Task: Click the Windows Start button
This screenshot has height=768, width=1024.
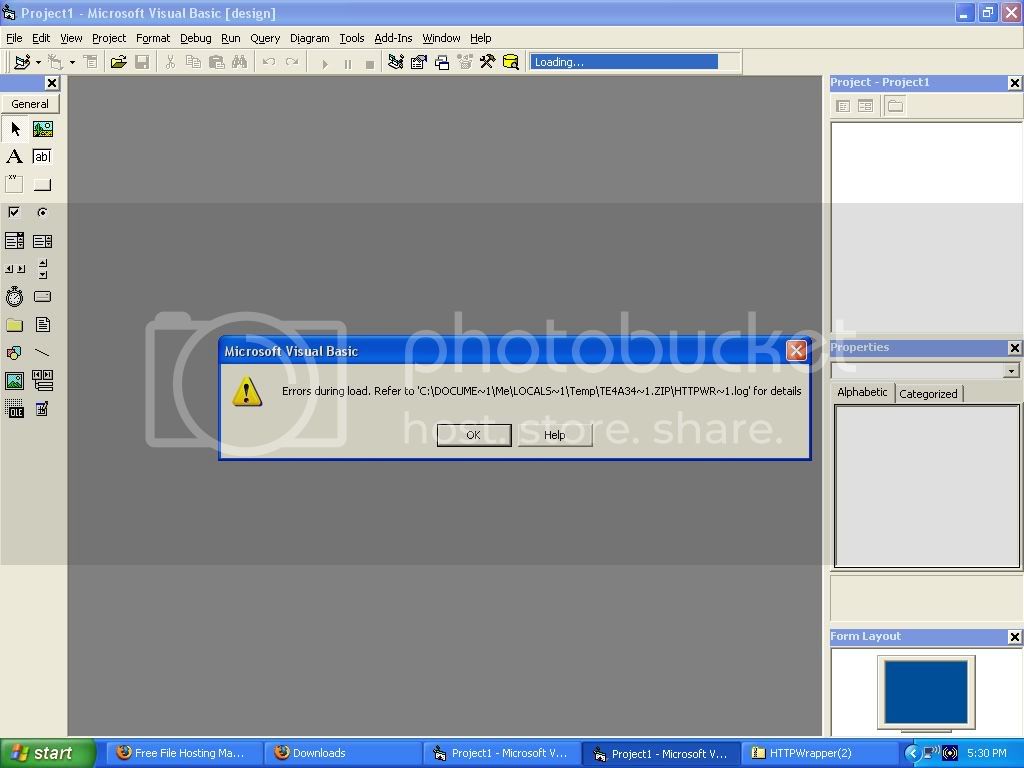Action: (47, 753)
